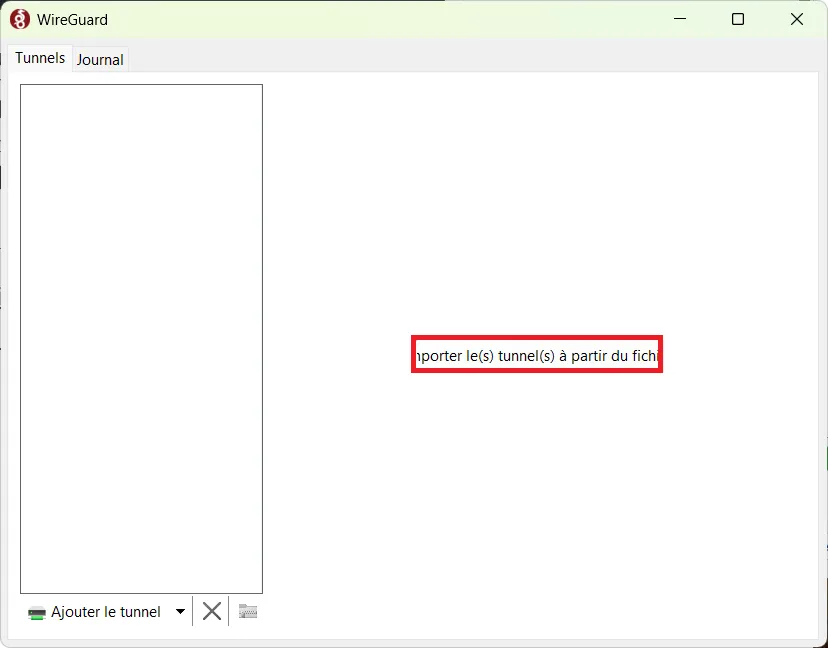
Task: Click the WireGuard logo in title bar
Action: tap(20, 20)
